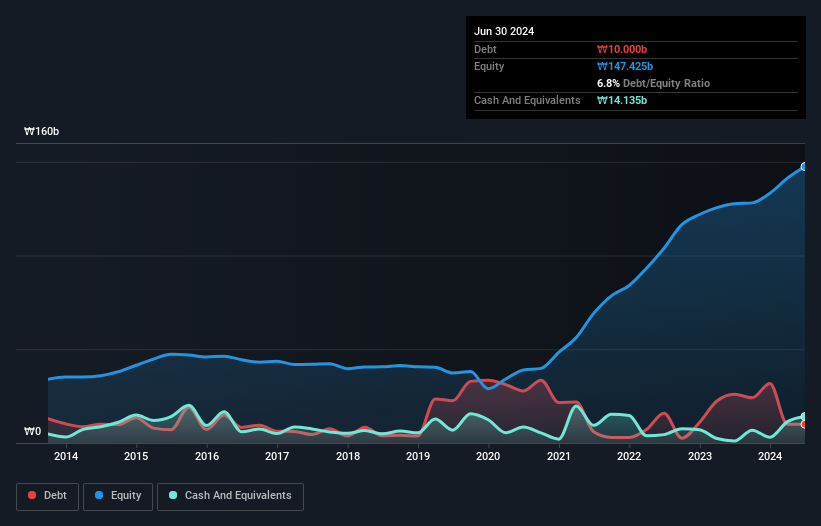
Task: Click the Equity row label in tooltip
Action: click(489, 66)
